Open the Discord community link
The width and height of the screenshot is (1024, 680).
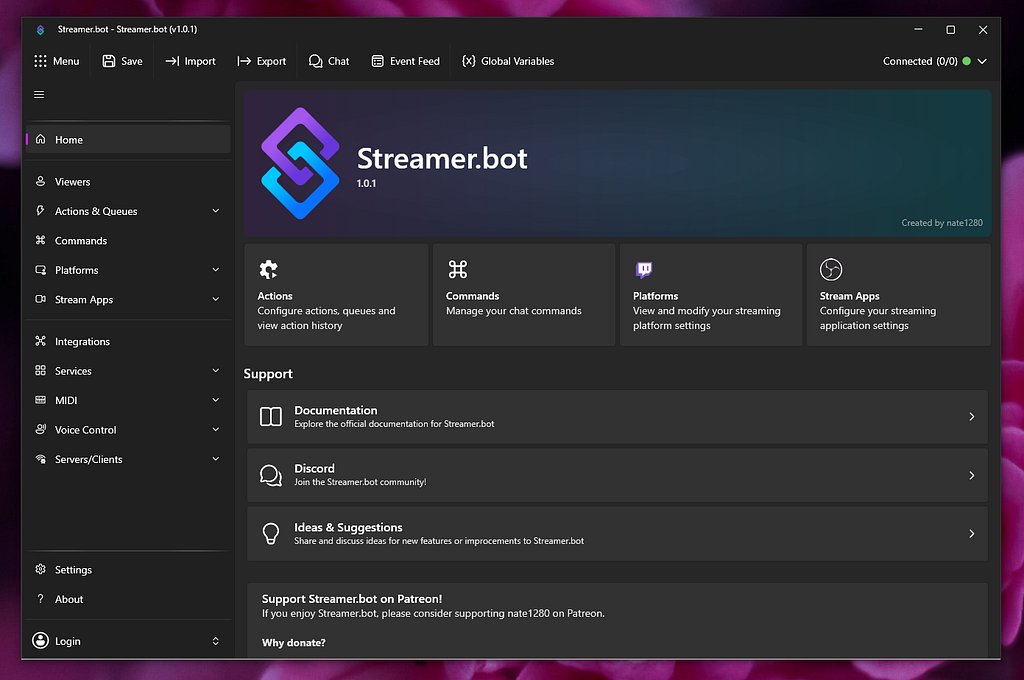[617, 475]
